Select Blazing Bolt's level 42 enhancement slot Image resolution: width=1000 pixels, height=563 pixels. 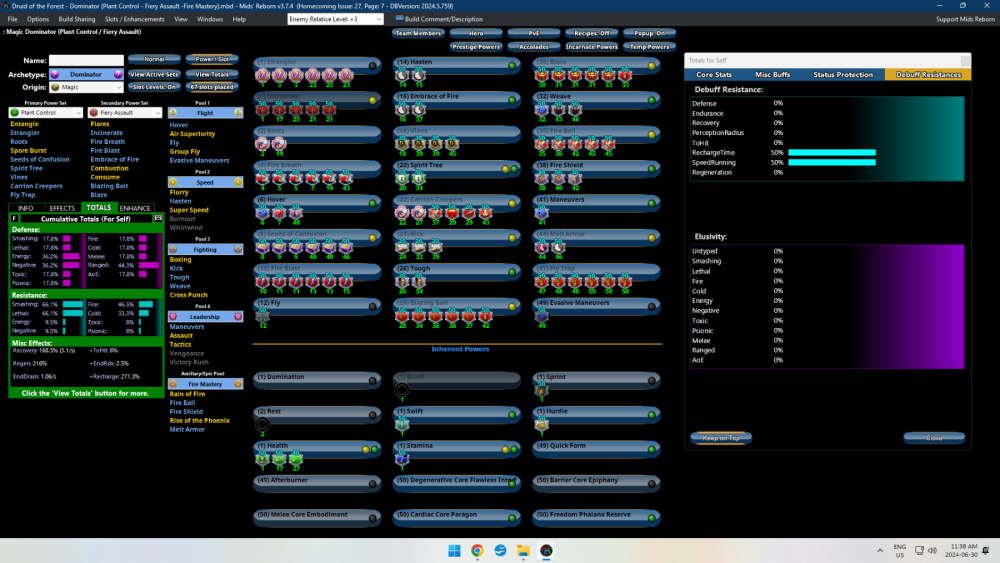tap(485, 317)
